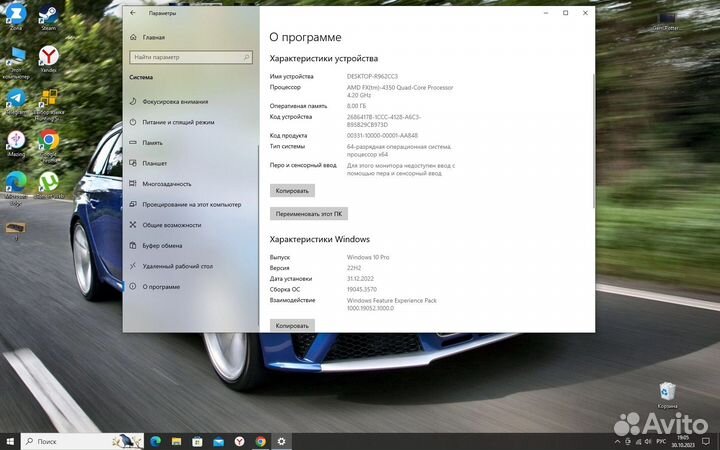Viewport: 720px width, 450px height.
Task: Click the sidebar vertical scrollbar
Action: pos(259,234)
